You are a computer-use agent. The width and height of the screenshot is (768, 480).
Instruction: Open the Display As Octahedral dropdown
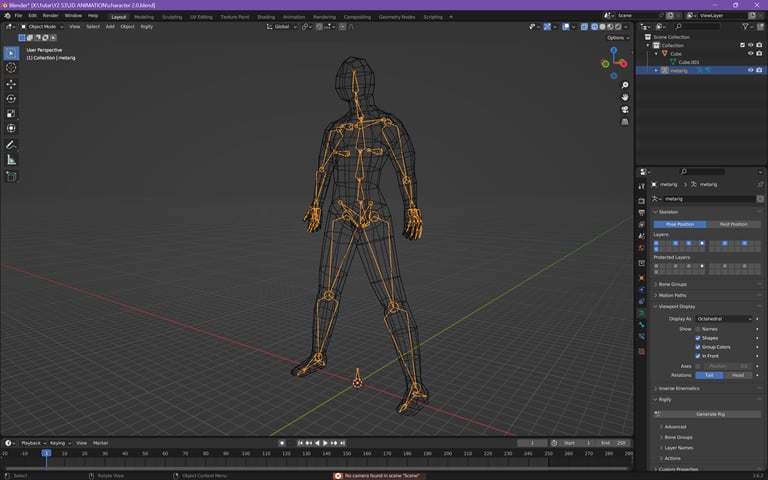724,318
